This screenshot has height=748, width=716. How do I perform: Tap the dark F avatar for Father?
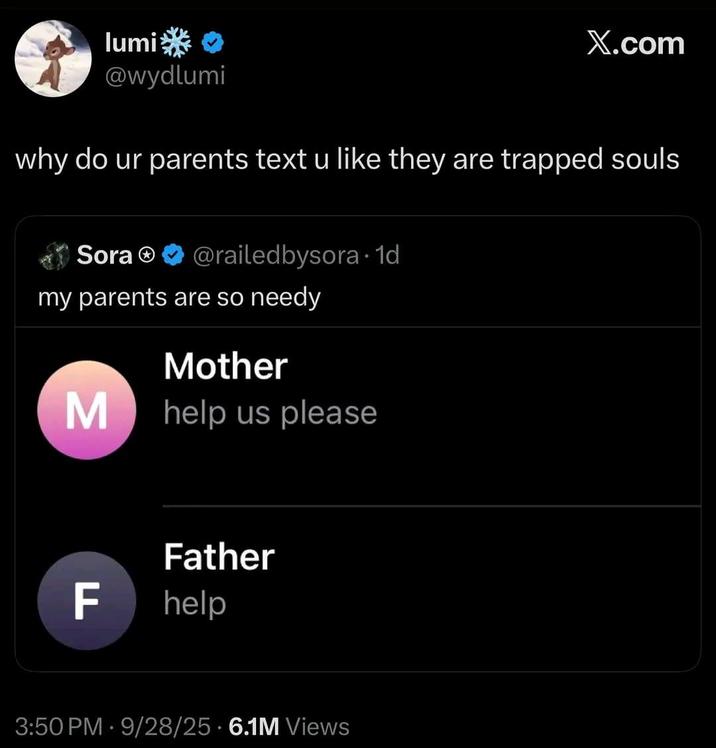[x=86, y=600]
